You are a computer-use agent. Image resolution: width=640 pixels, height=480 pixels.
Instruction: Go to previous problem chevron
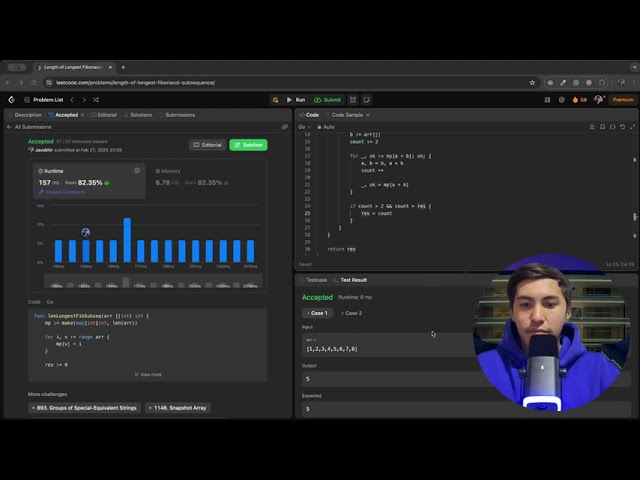pos(72,100)
